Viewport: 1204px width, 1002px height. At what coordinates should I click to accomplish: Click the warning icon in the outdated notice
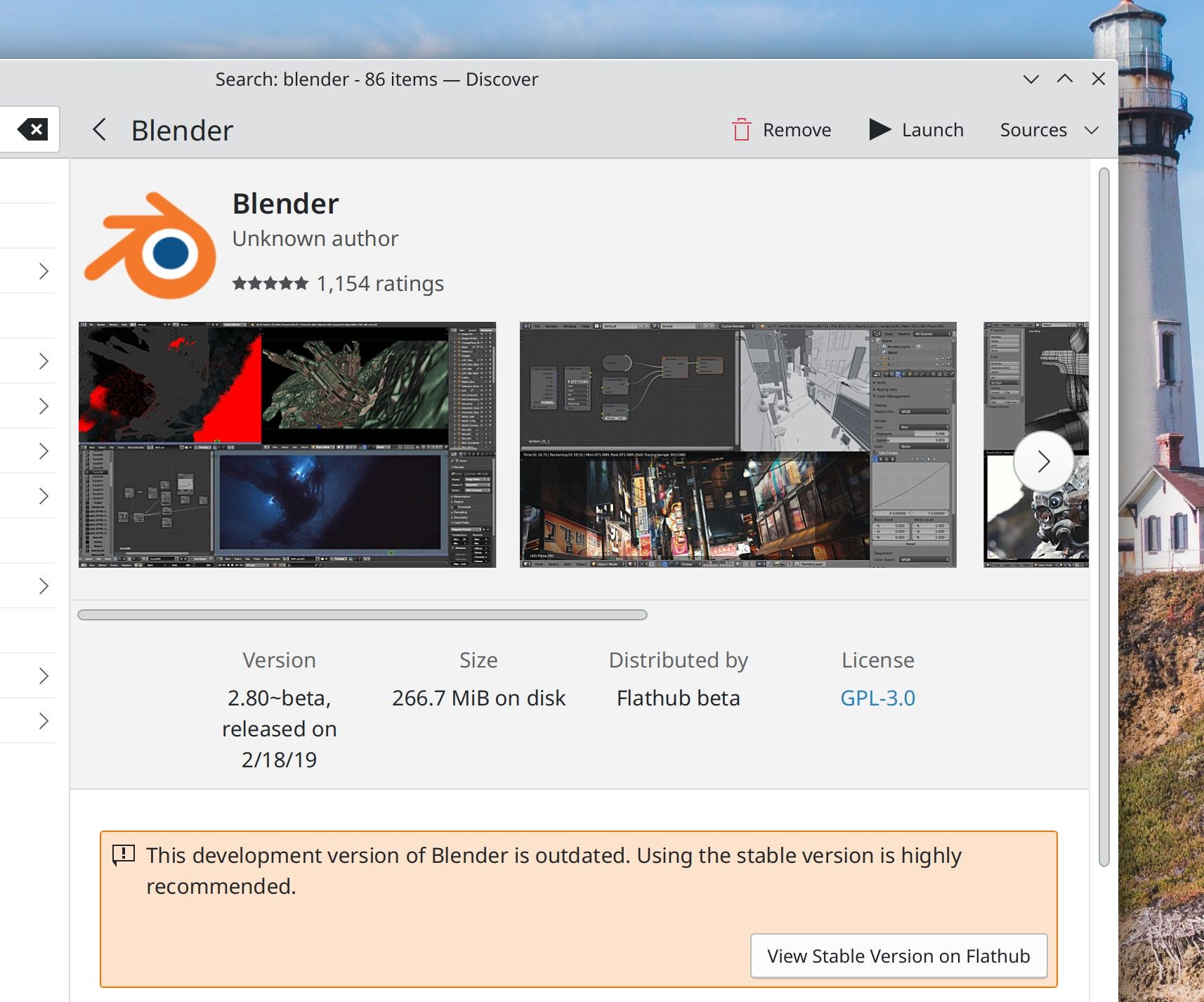(x=122, y=854)
